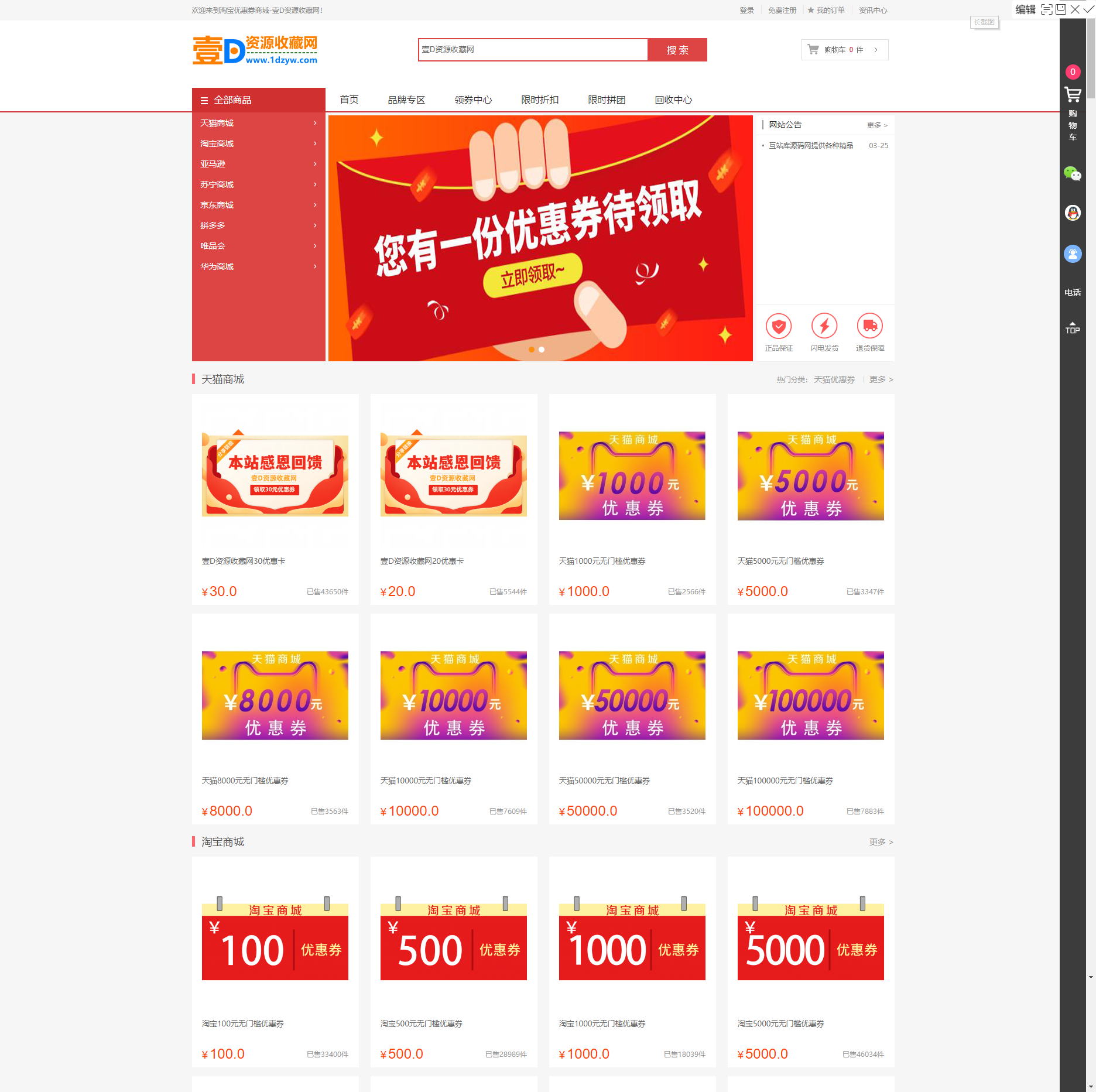Click the save icon in screenshot toolbar
This screenshot has height=1092, width=1096.
pos(1060,9)
